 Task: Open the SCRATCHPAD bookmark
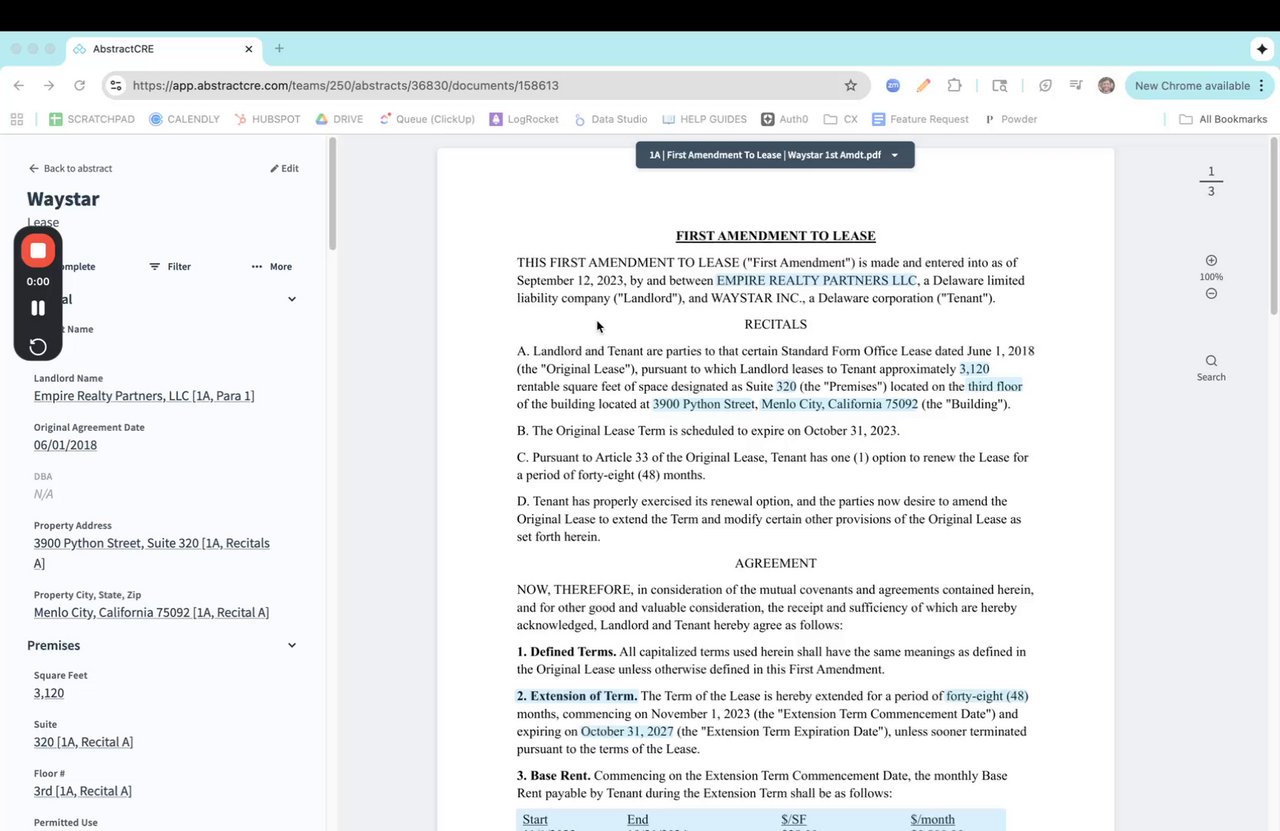click(91, 119)
